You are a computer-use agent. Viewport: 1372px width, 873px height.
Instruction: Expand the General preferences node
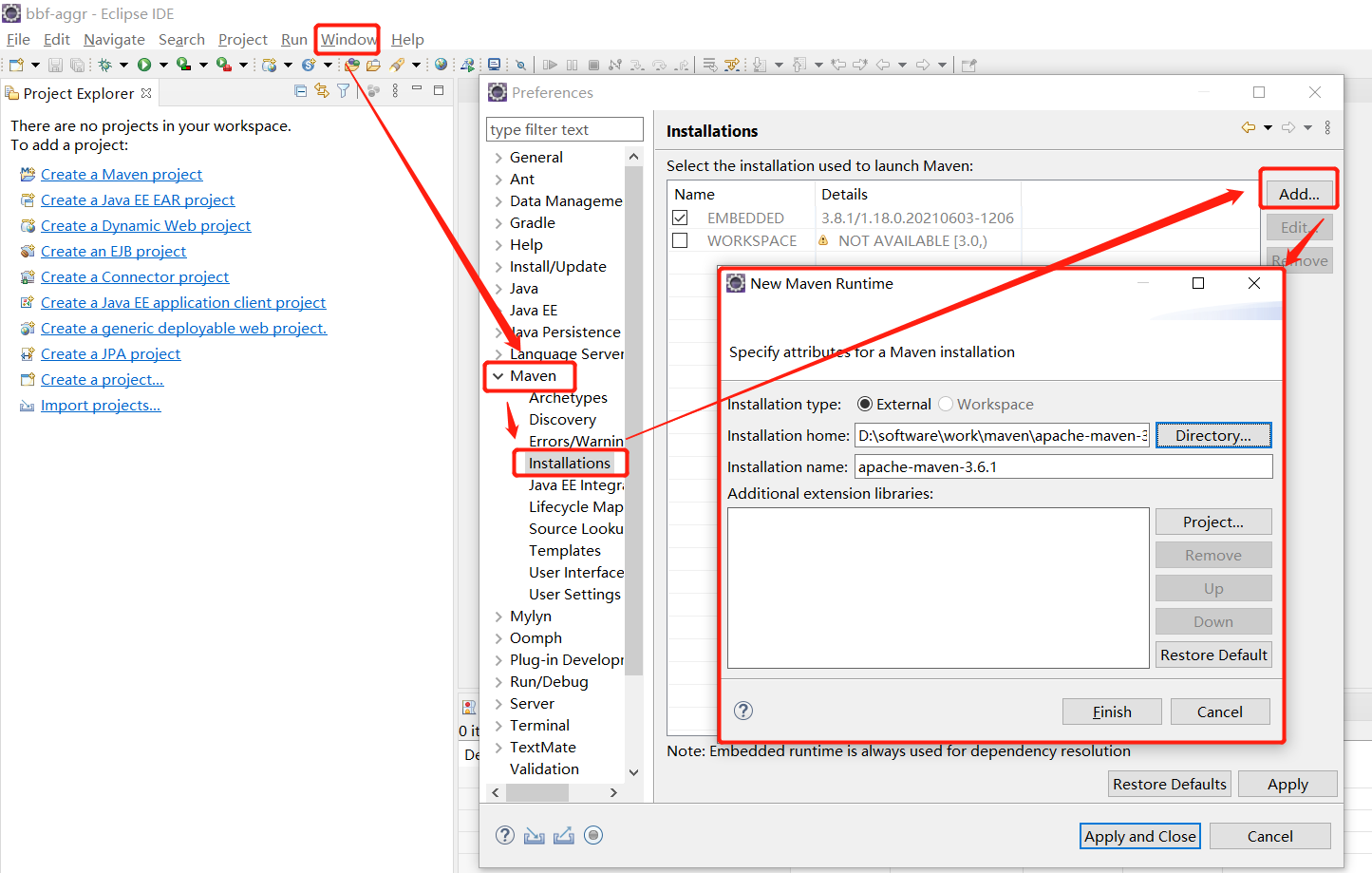pyautogui.click(x=498, y=158)
